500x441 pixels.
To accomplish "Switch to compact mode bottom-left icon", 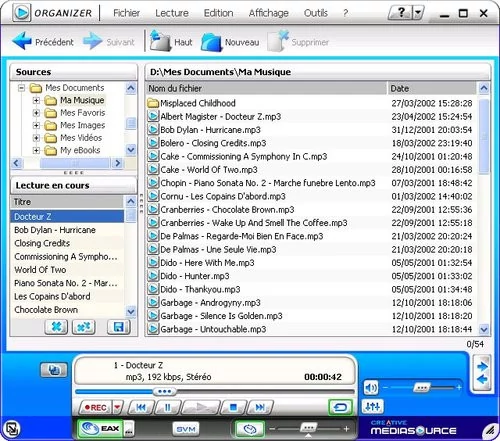I will [x=12, y=429].
